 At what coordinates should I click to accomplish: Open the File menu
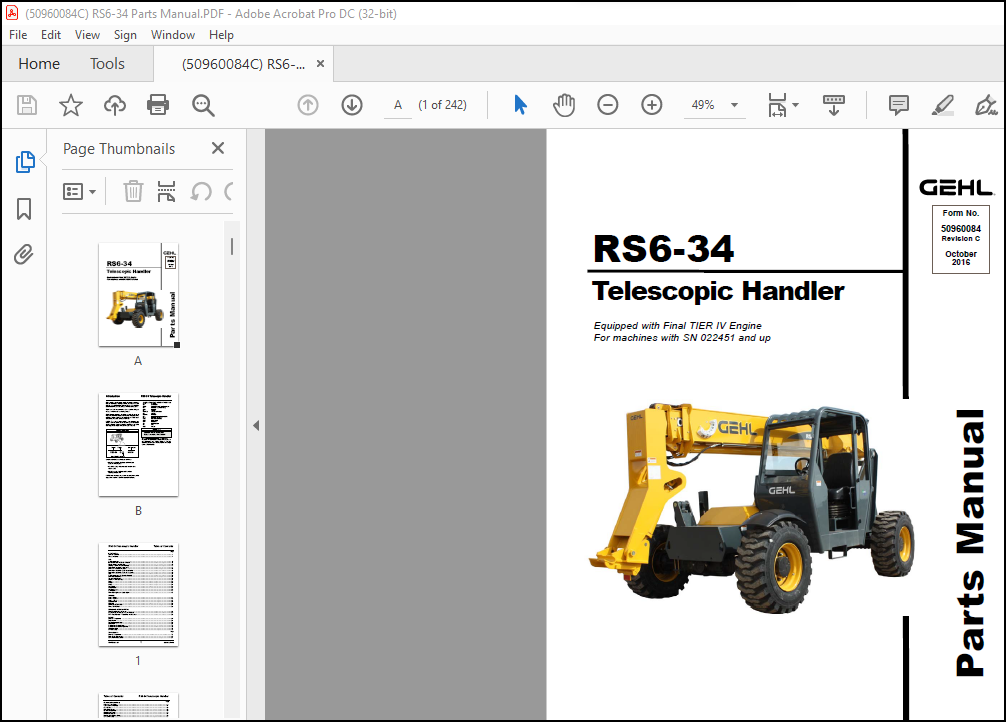pos(18,35)
